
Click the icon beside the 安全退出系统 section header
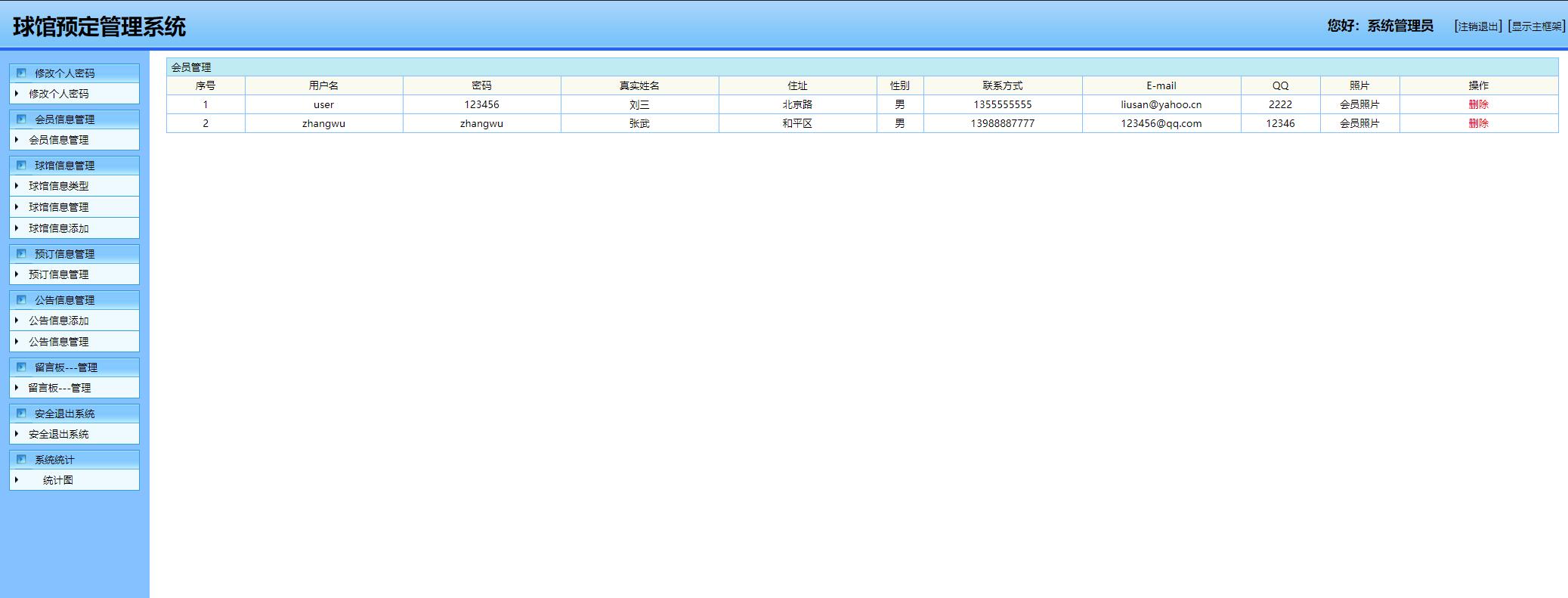point(21,414)
